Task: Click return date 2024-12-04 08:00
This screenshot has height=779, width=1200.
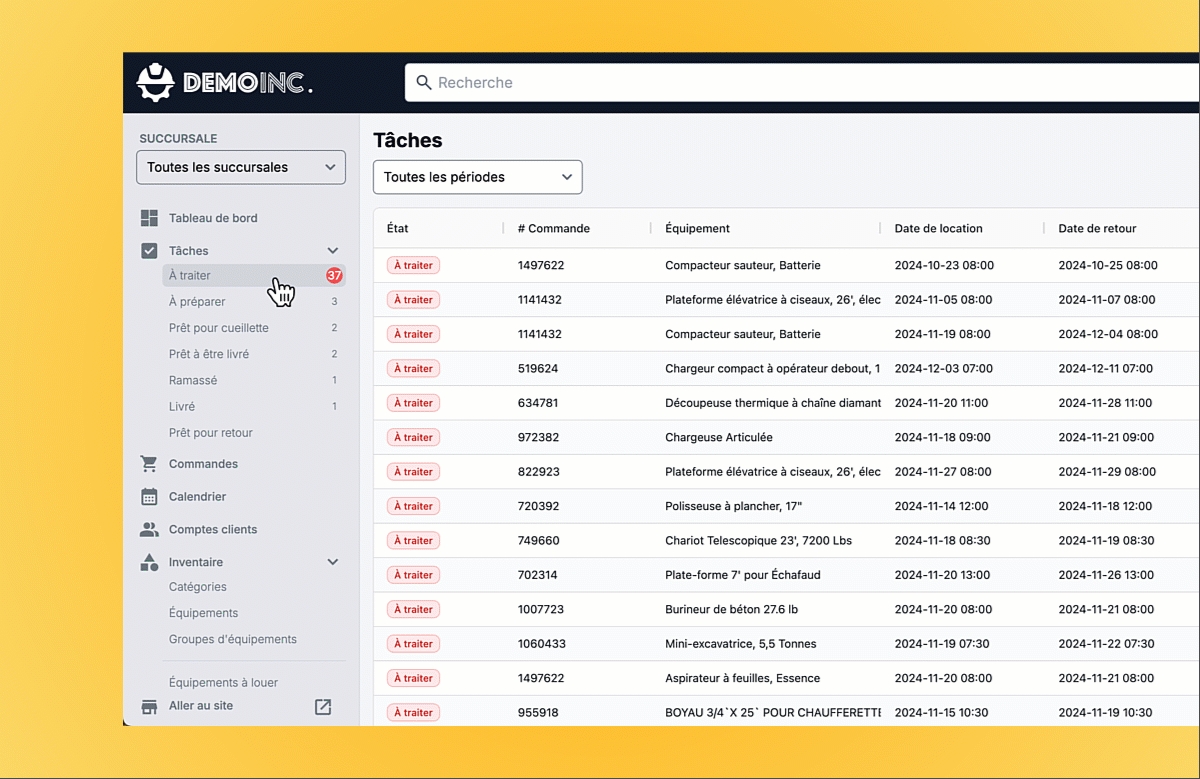Action: (1109, 334)
